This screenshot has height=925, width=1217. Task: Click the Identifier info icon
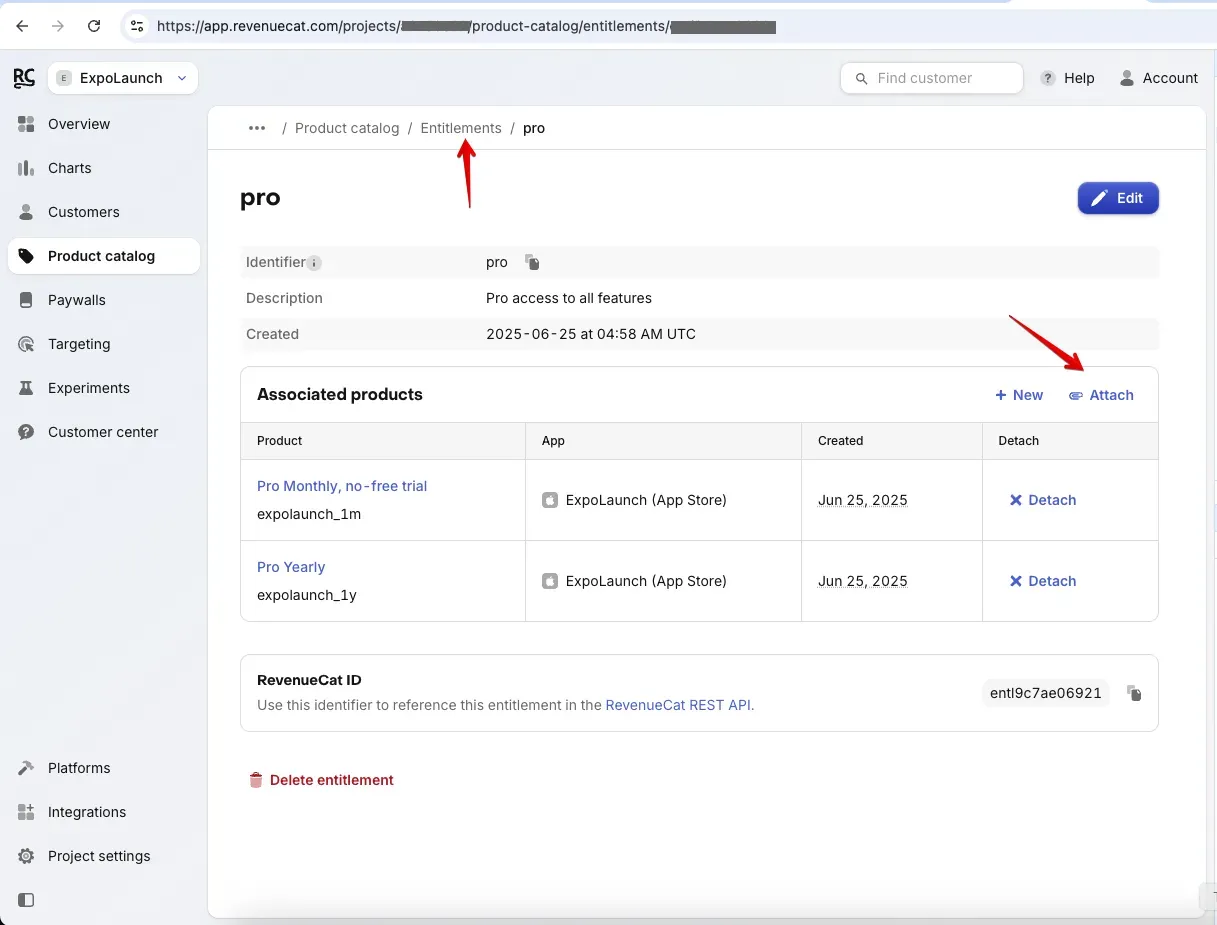314,263
